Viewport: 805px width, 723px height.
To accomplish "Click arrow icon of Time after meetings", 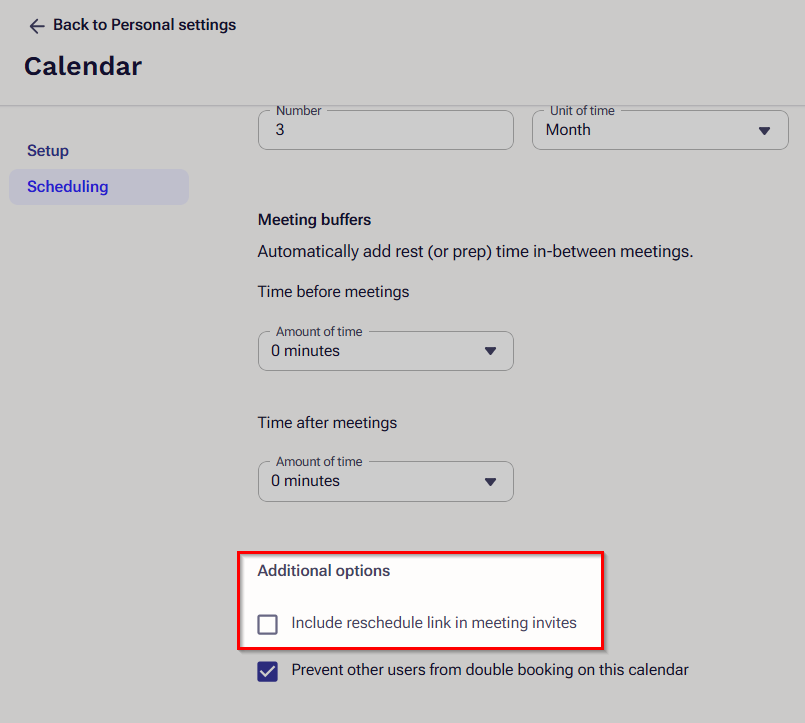I will coord(490,482).
